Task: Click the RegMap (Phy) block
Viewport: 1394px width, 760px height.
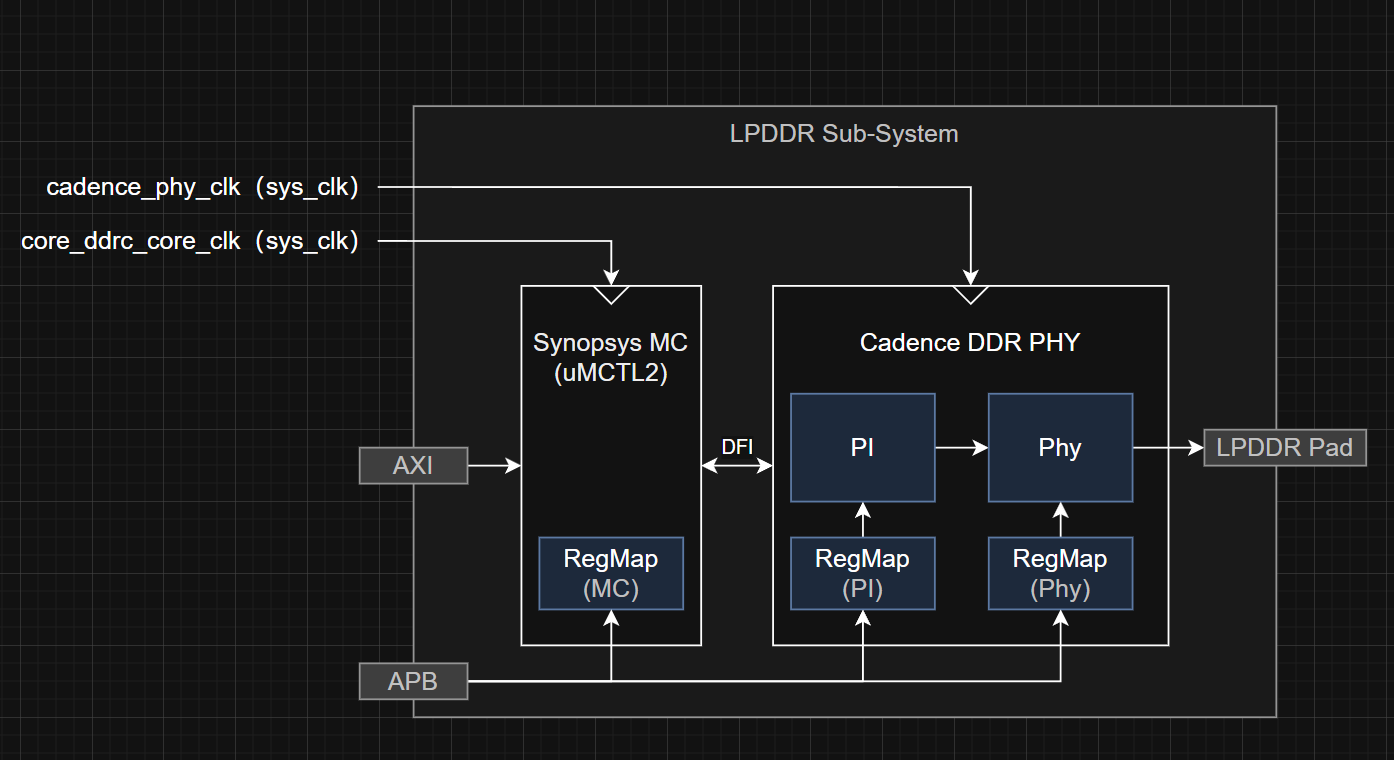Action: (1060, 573)
